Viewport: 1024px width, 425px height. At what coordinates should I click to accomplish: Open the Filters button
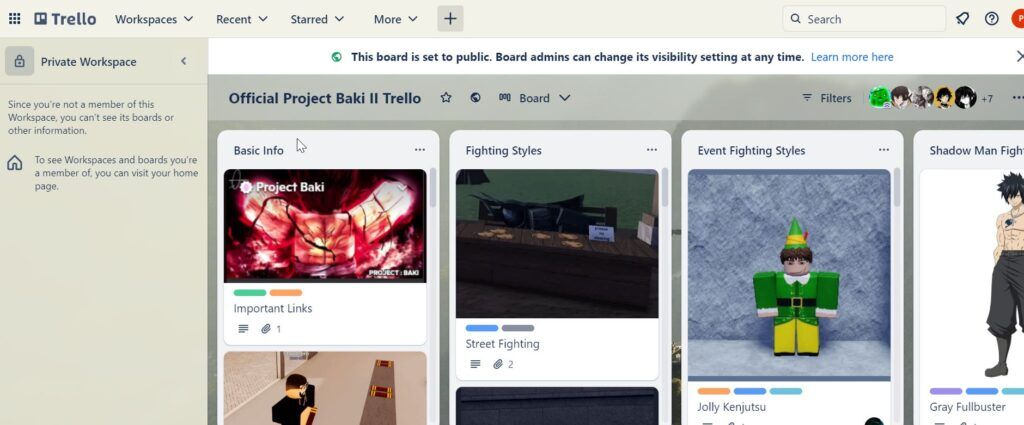coord(826,98)
